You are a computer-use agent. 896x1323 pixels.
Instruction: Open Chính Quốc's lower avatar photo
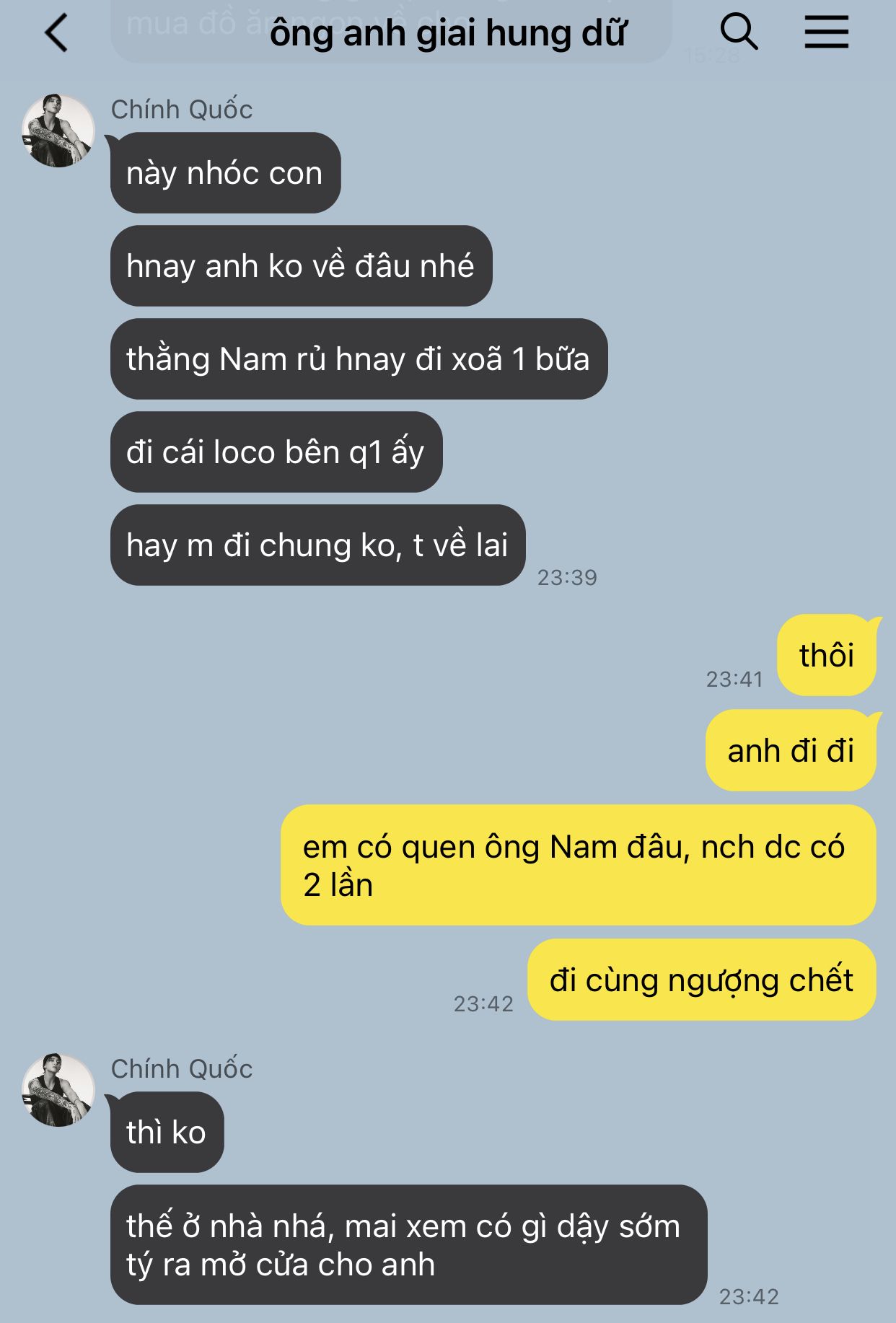(58, 1090)
